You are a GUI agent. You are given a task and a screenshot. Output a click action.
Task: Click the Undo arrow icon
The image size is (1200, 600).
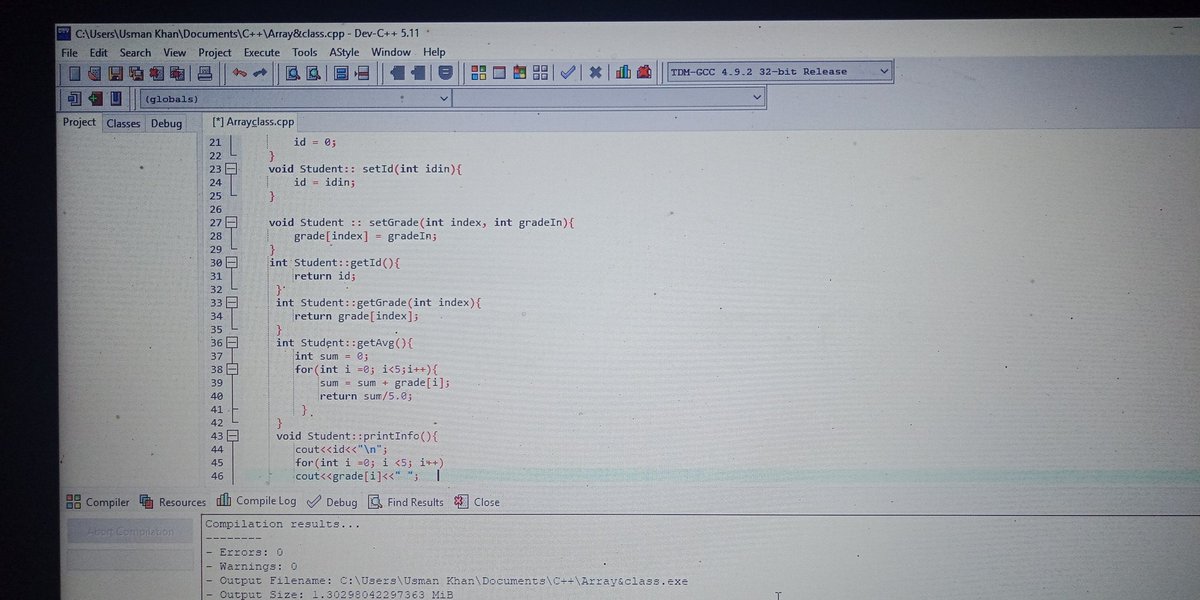tap(239, 72)
